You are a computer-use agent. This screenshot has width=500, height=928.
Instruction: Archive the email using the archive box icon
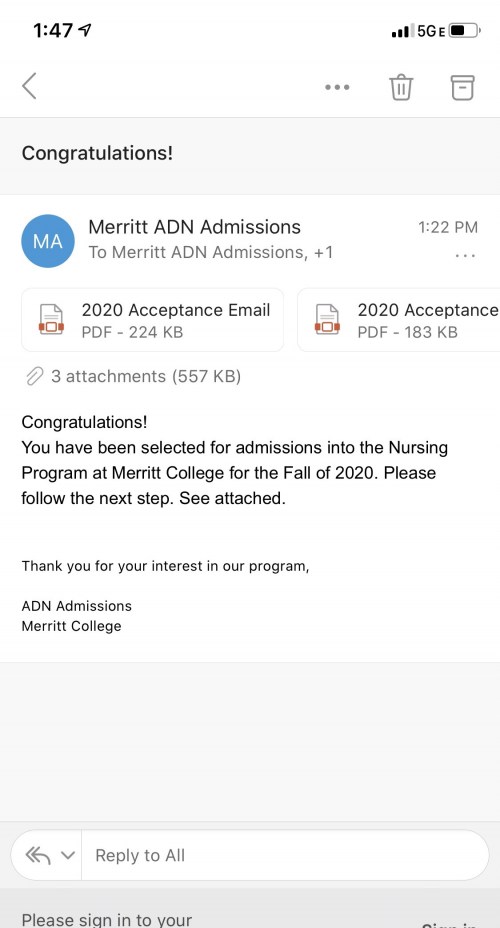[x=463, y=87]
